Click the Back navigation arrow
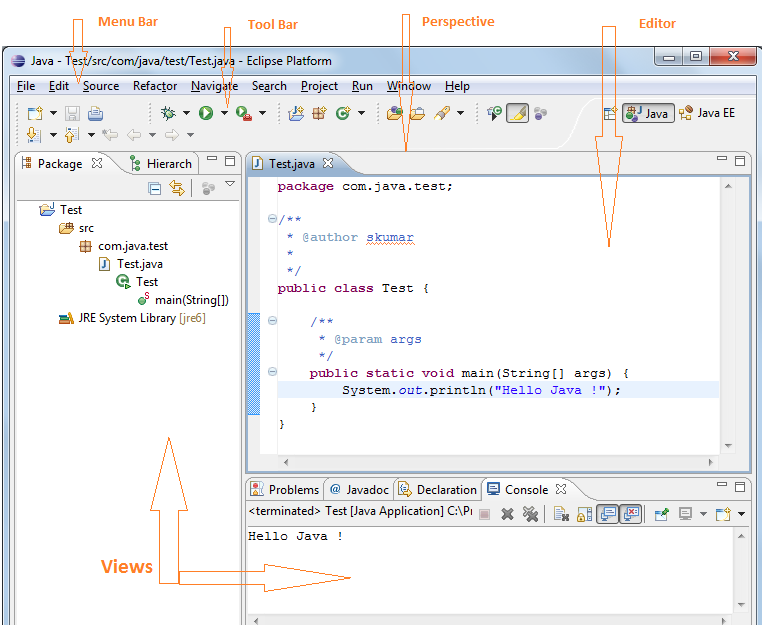 [x=134, y=135]
